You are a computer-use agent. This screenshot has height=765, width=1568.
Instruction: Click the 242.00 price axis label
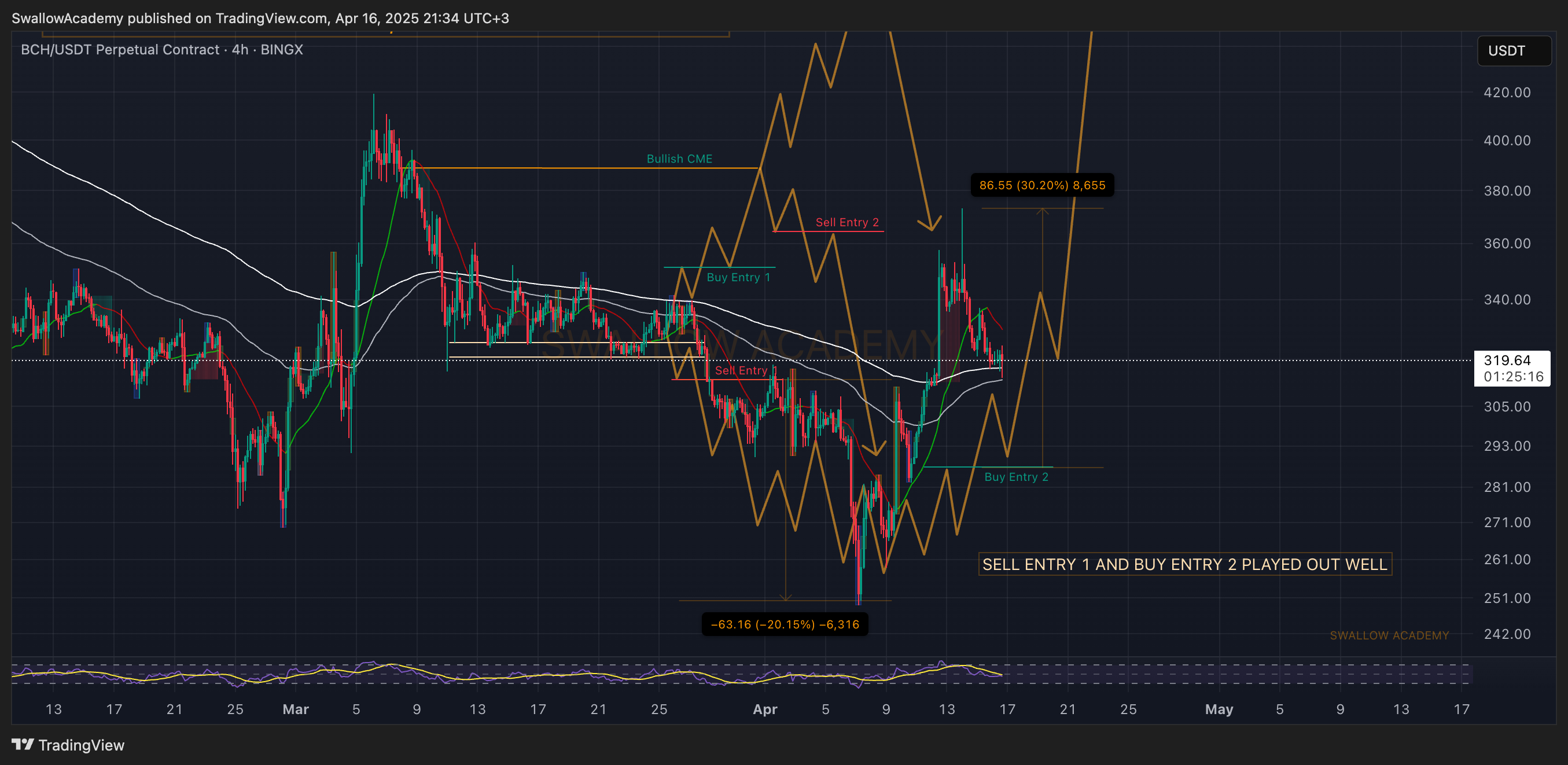point(1507,634)
